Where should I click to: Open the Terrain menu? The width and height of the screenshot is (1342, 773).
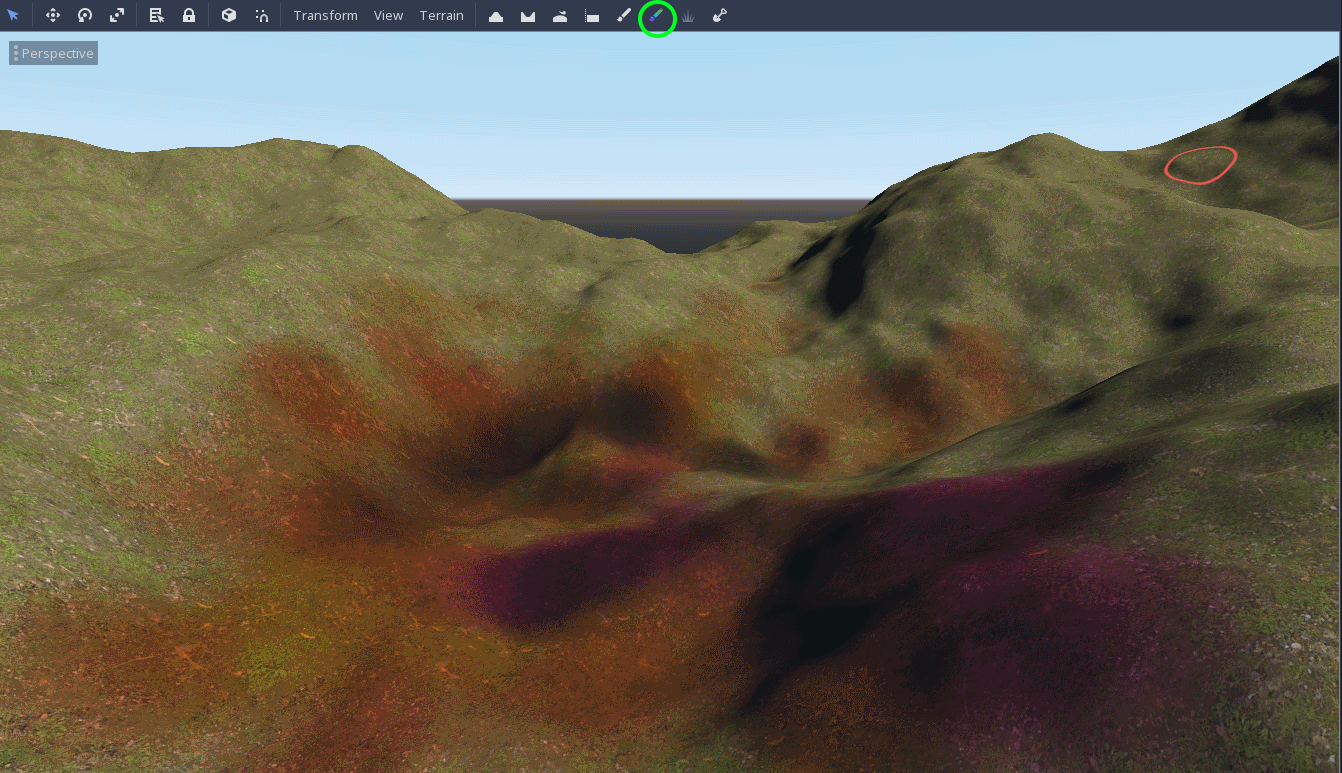coord(441,15)
